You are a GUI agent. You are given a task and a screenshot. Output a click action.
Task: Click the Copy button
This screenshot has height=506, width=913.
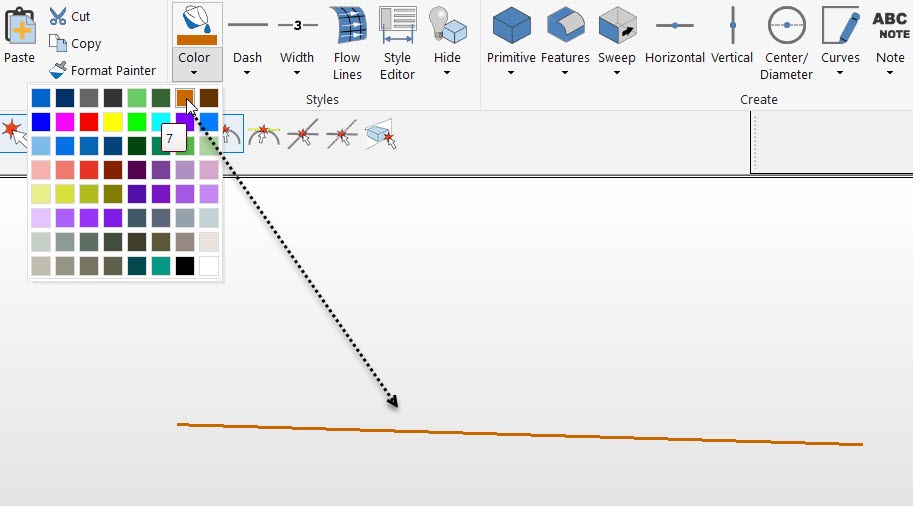click(76, 43)
